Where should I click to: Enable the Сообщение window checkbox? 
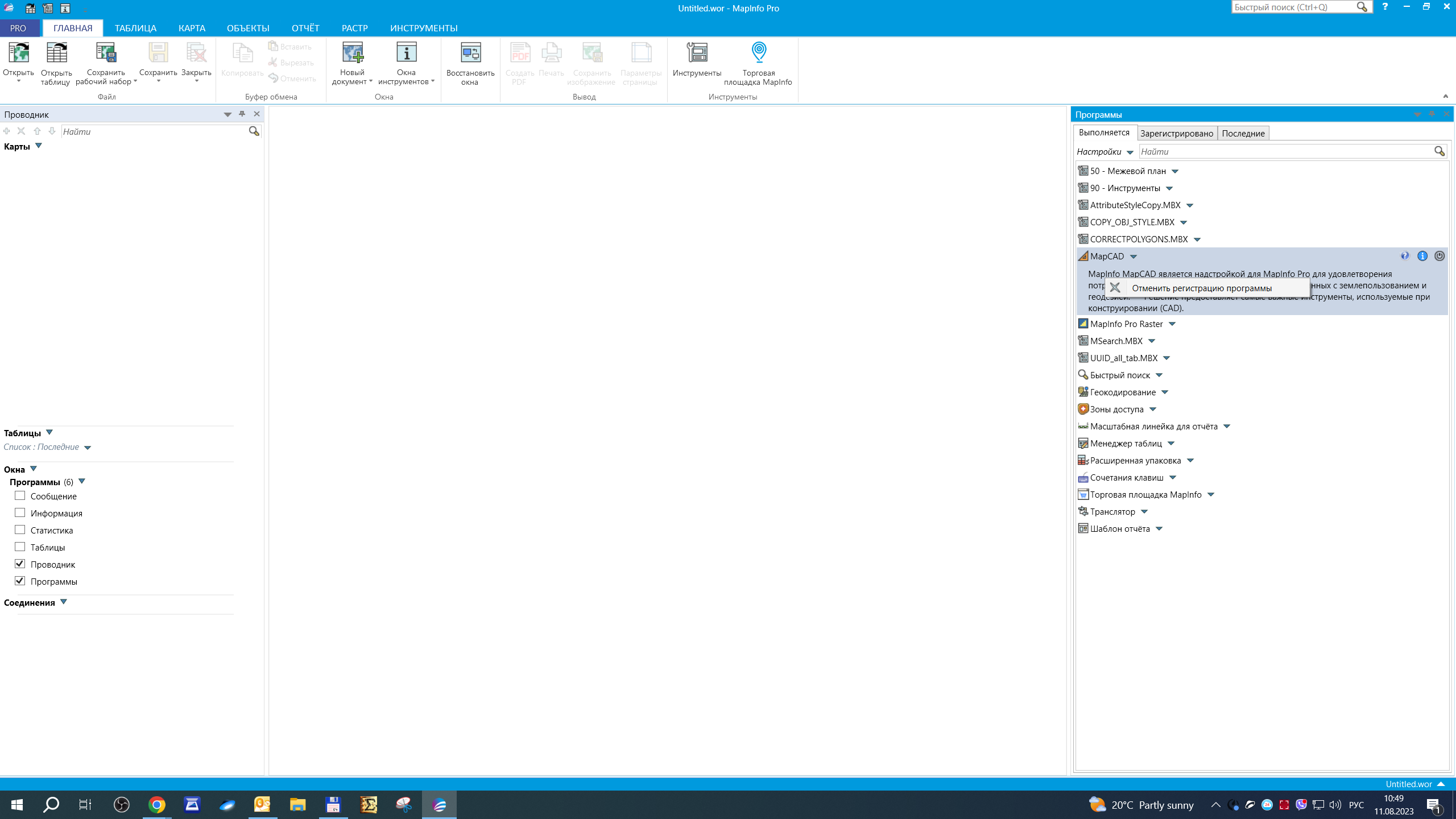tap(20, 496)
